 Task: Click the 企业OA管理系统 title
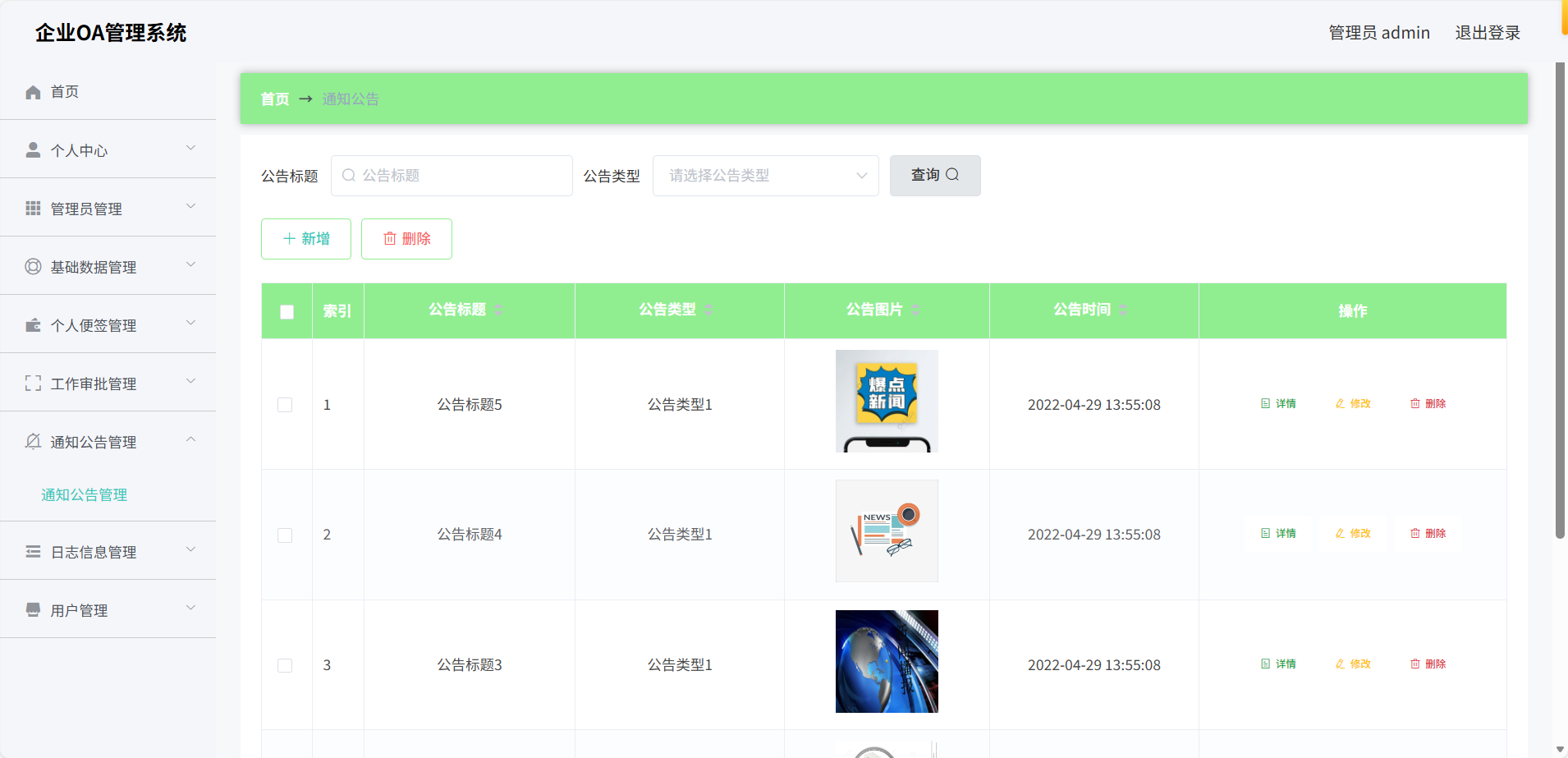point(111,33)
